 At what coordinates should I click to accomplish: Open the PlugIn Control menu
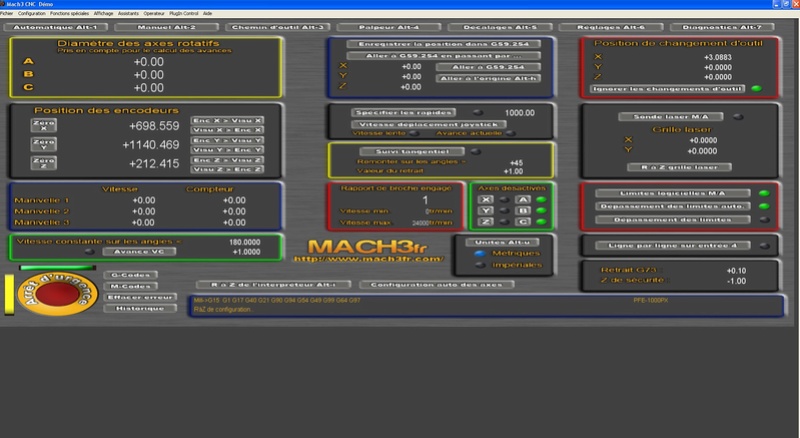click(184, 13)
